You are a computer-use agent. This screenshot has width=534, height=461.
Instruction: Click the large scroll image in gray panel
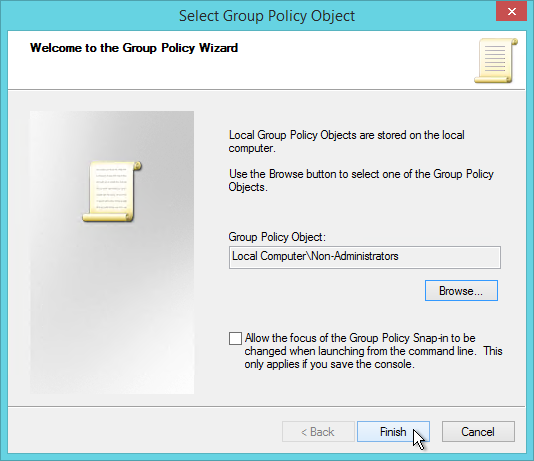click(112, 191)
